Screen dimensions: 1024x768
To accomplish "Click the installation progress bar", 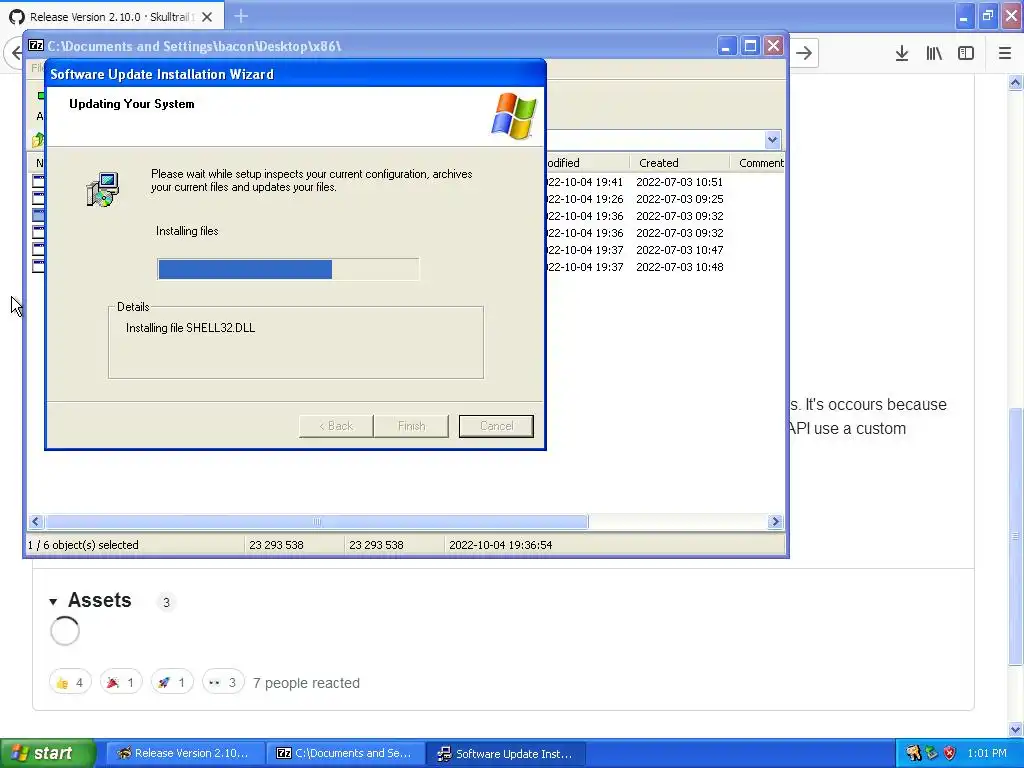I will [288, 269].
